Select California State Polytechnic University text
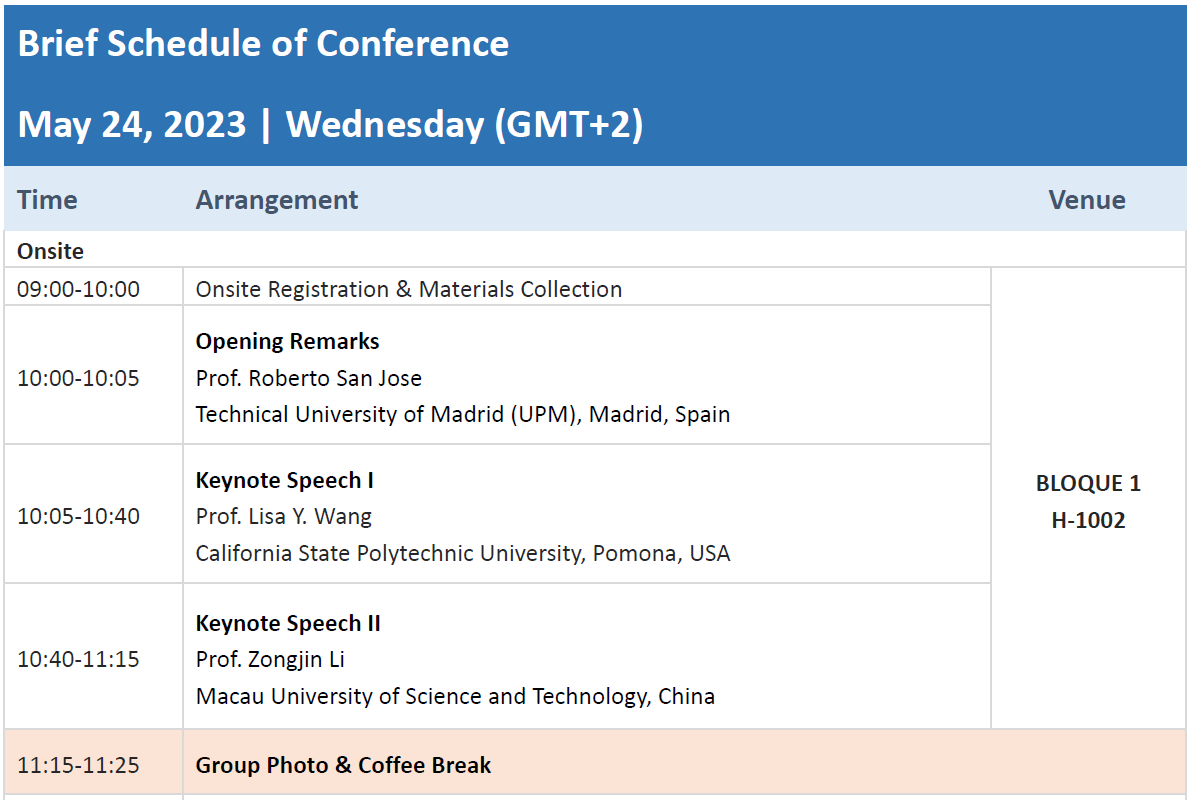The image size is (1190, 800). [x=463, y=553]
